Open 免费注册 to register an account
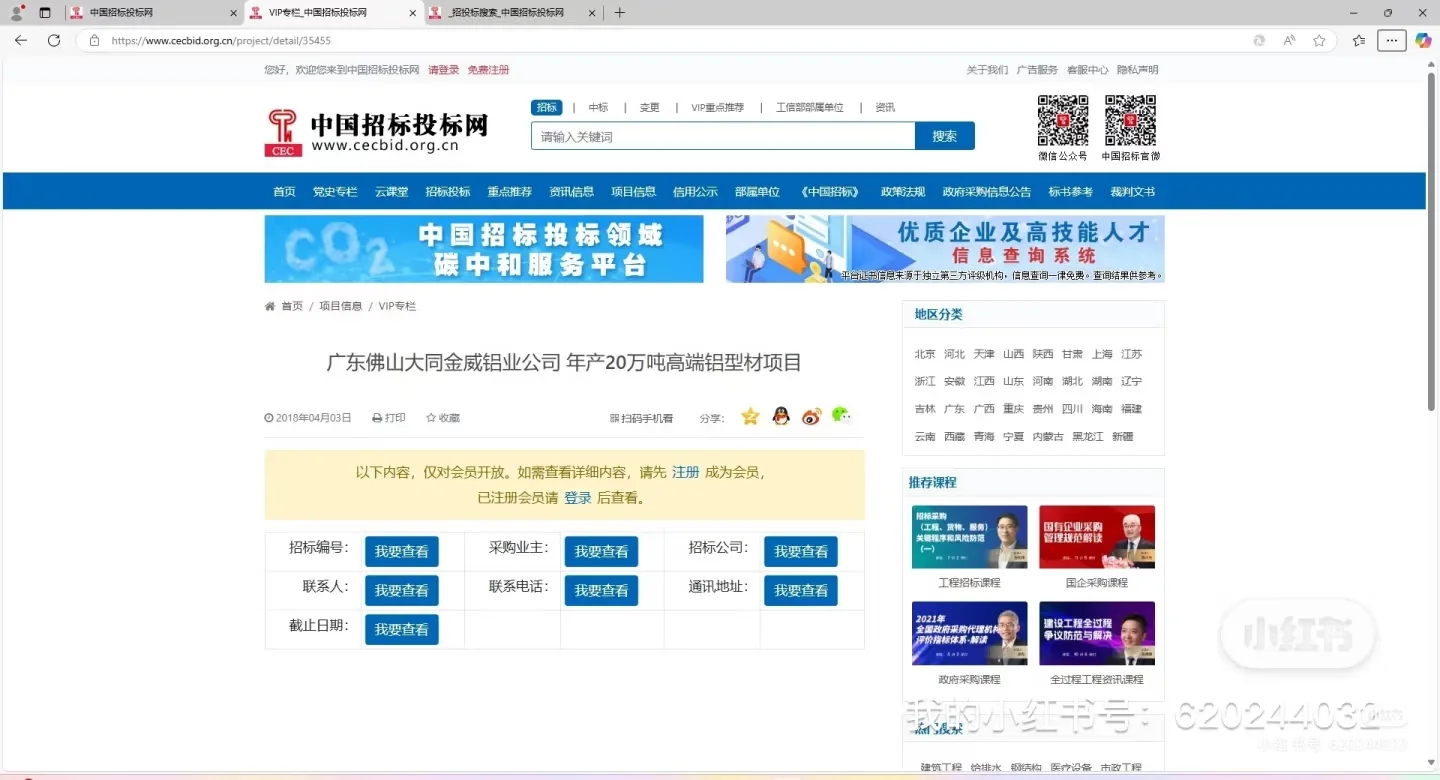1440x780 pixels. pyautogui.click(x=488, y=69)
